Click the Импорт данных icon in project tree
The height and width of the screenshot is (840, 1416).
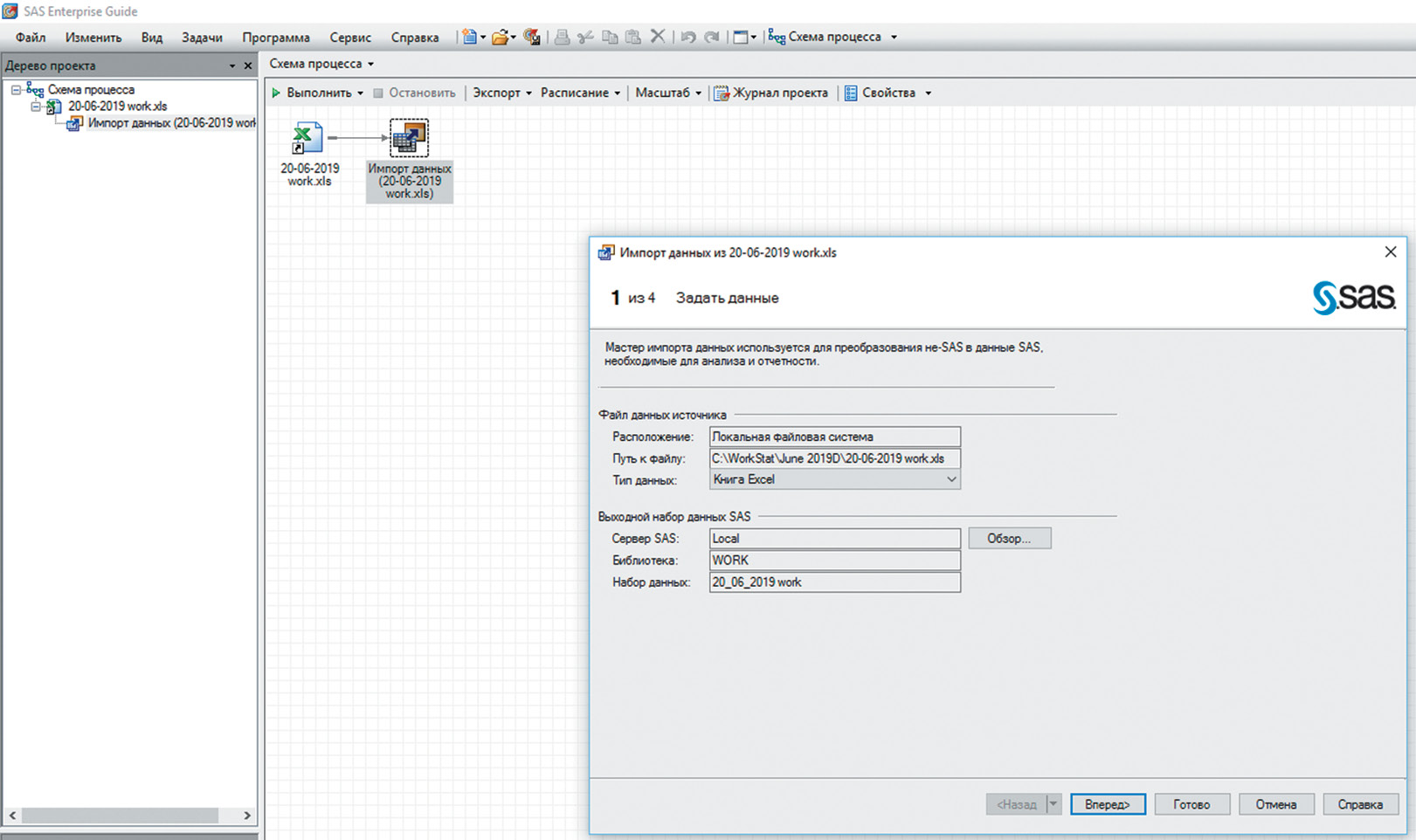coord(75,123)
